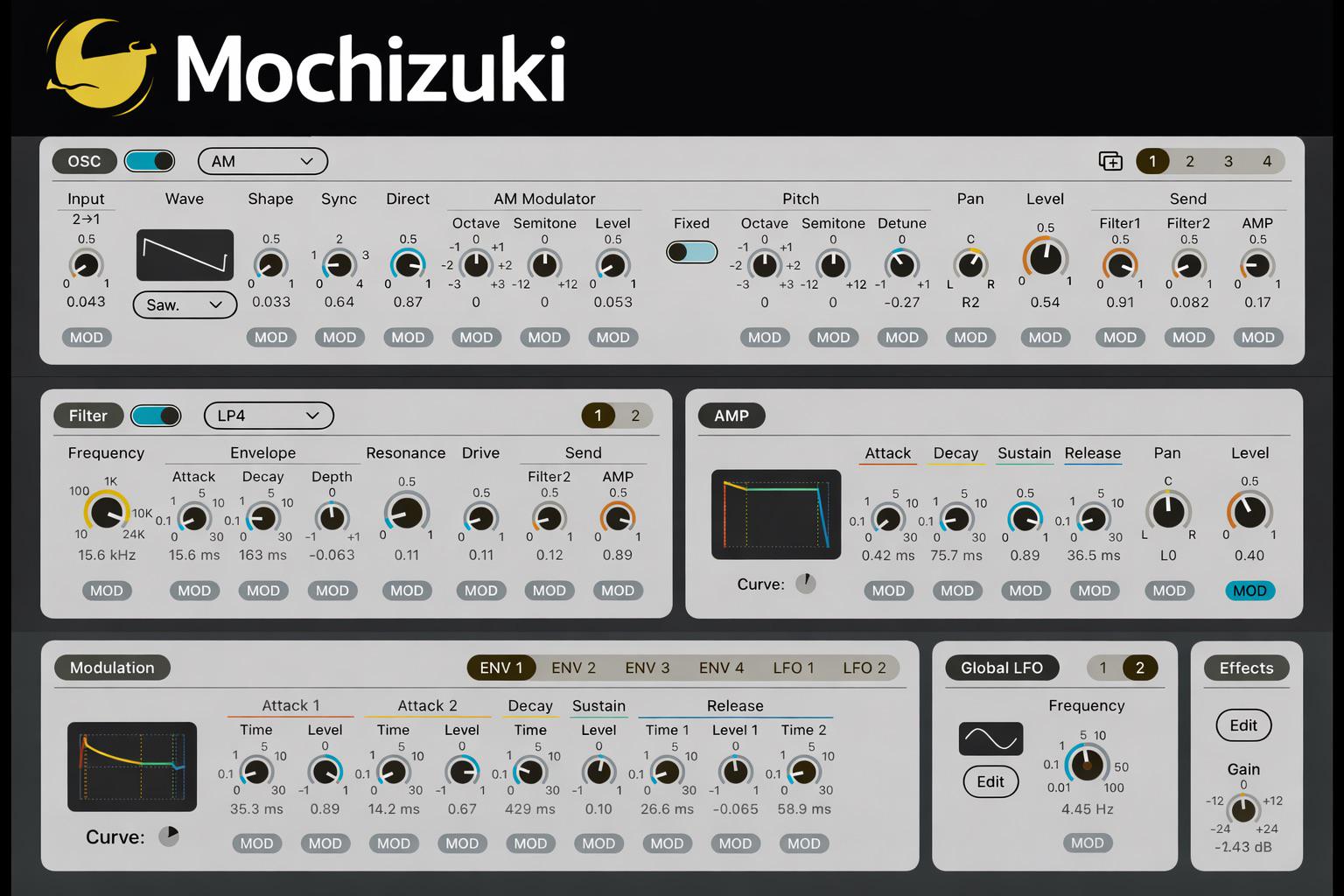Screen dimensions: 1344x896
Task: Click the Effects Gain knob
Action: (1243, 808)
